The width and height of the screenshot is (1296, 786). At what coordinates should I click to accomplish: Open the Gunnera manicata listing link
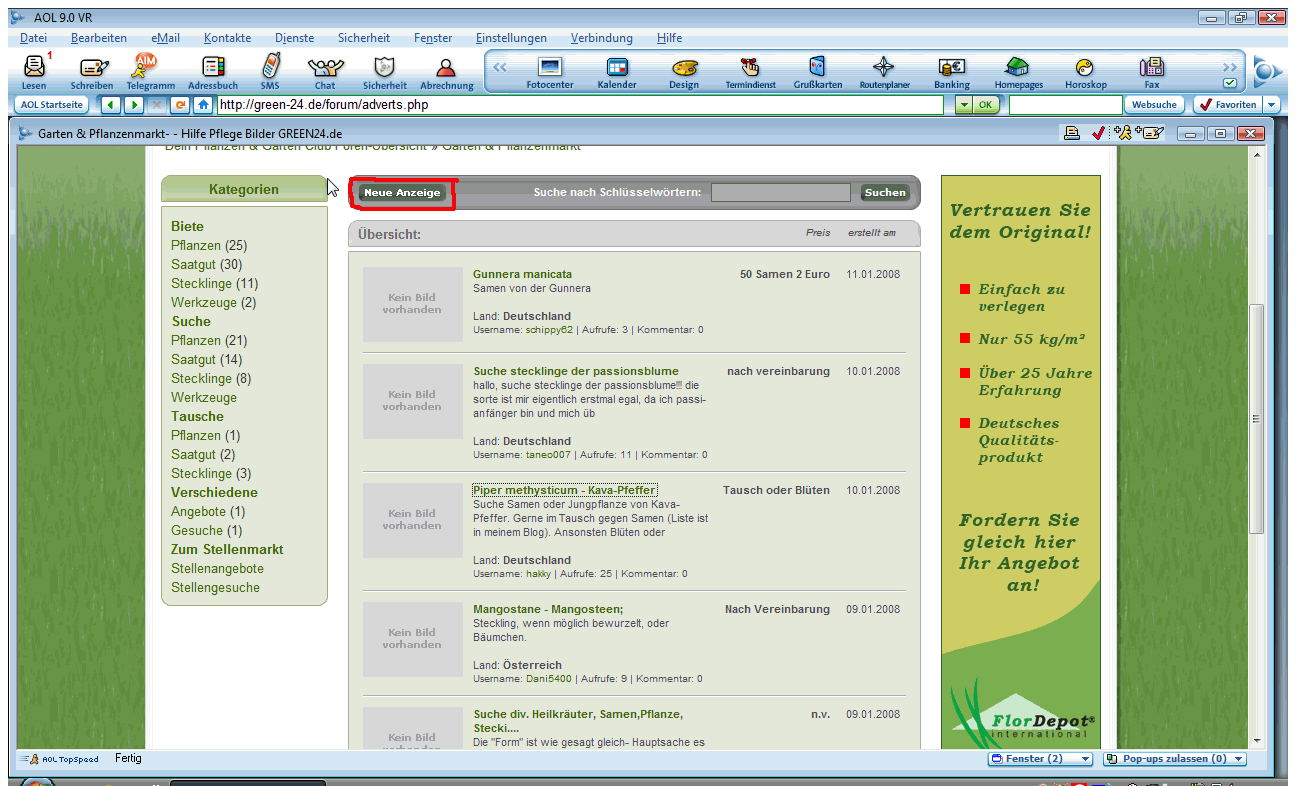tap(522, 274)
